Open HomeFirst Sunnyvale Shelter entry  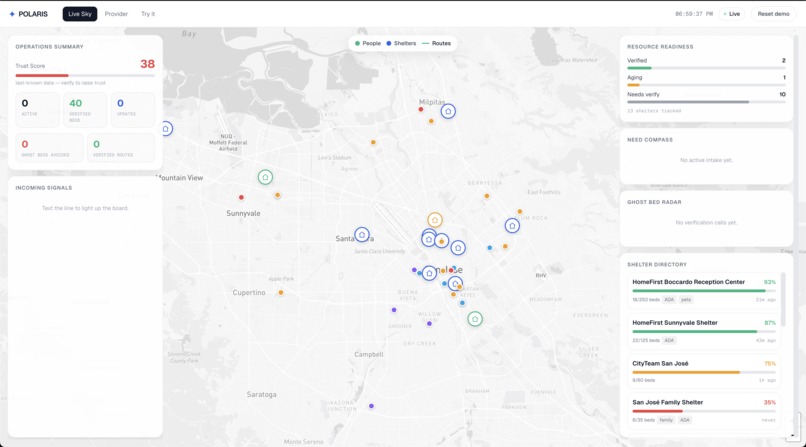(x=704, y=331)
